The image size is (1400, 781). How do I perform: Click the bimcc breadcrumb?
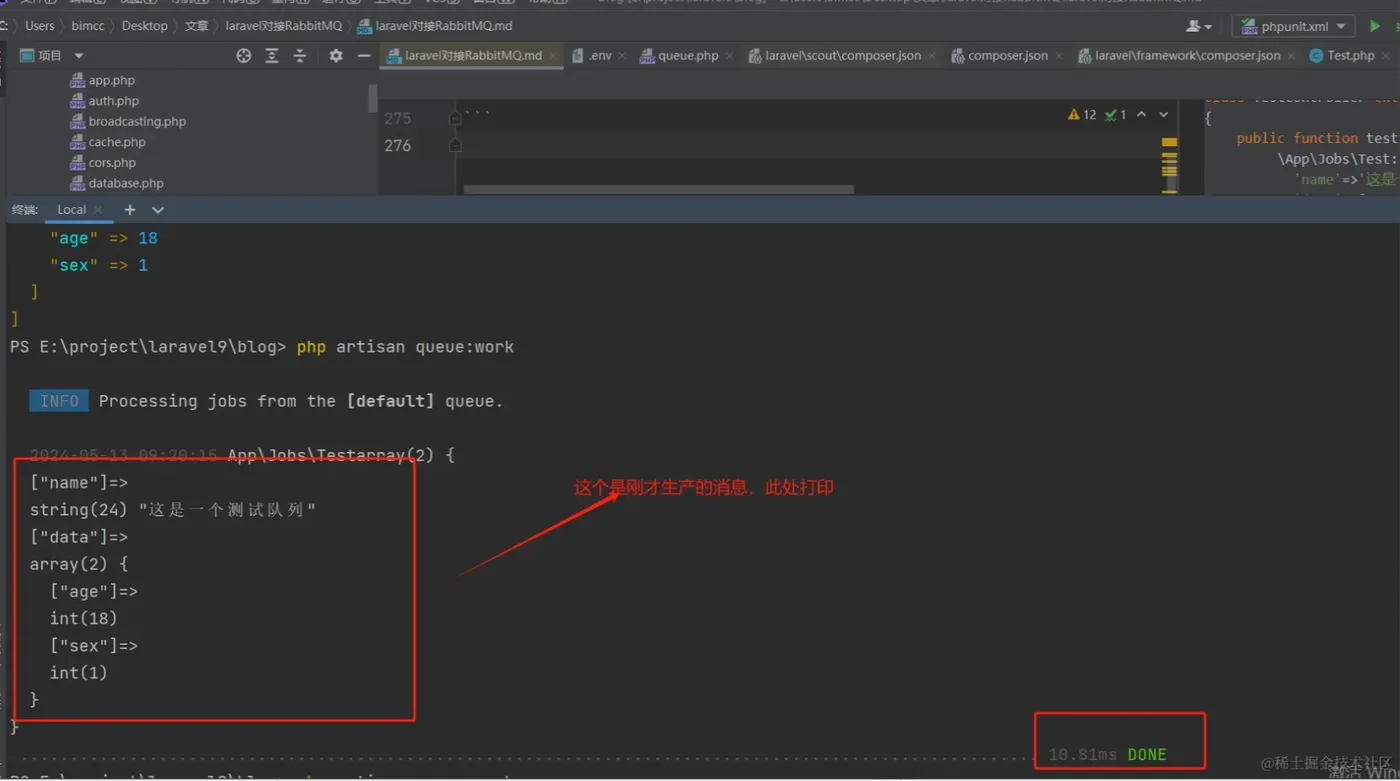(x=88, y=26)
